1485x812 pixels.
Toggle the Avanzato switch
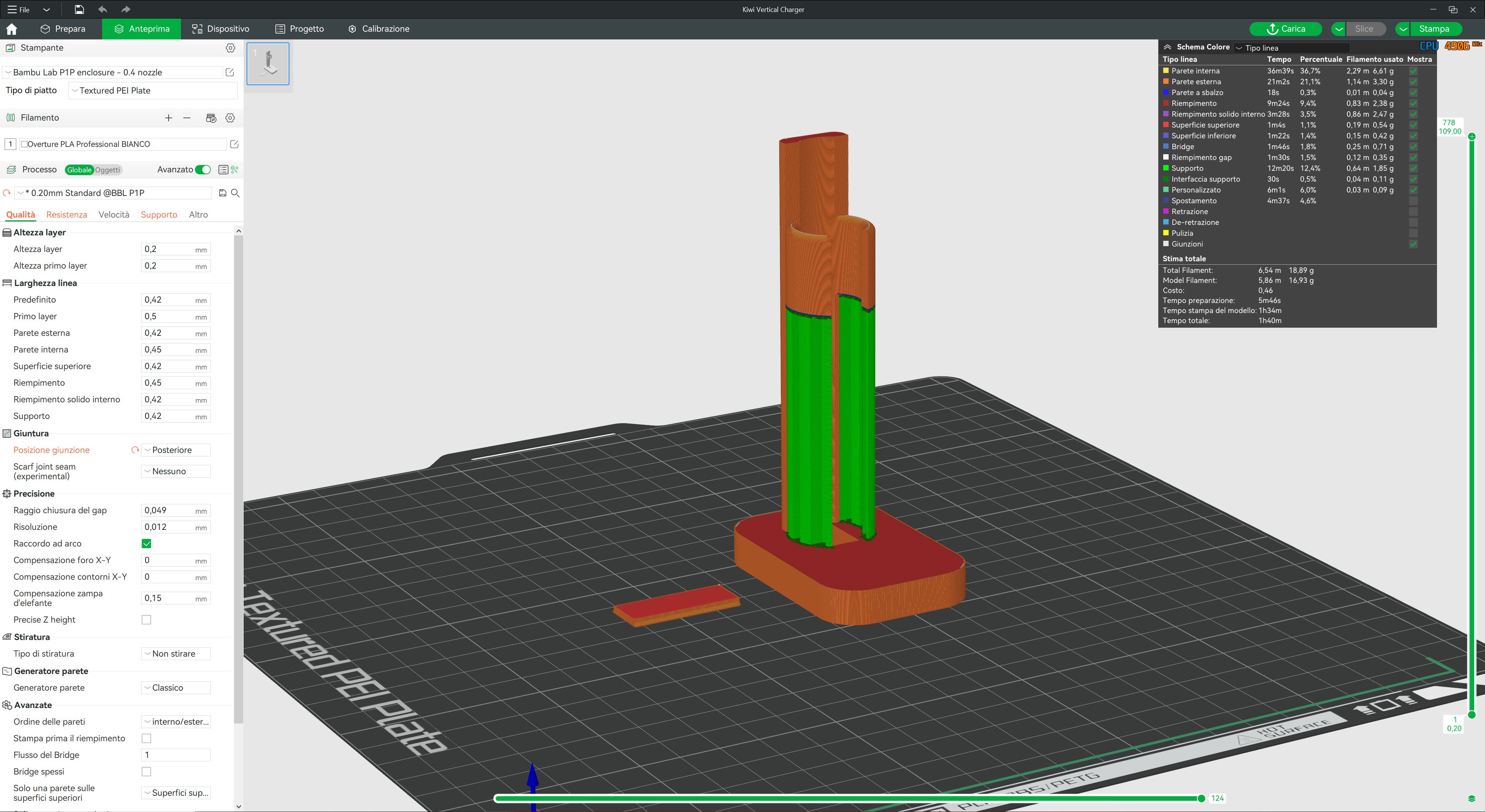pyautogui.click(x=203, y=169)
